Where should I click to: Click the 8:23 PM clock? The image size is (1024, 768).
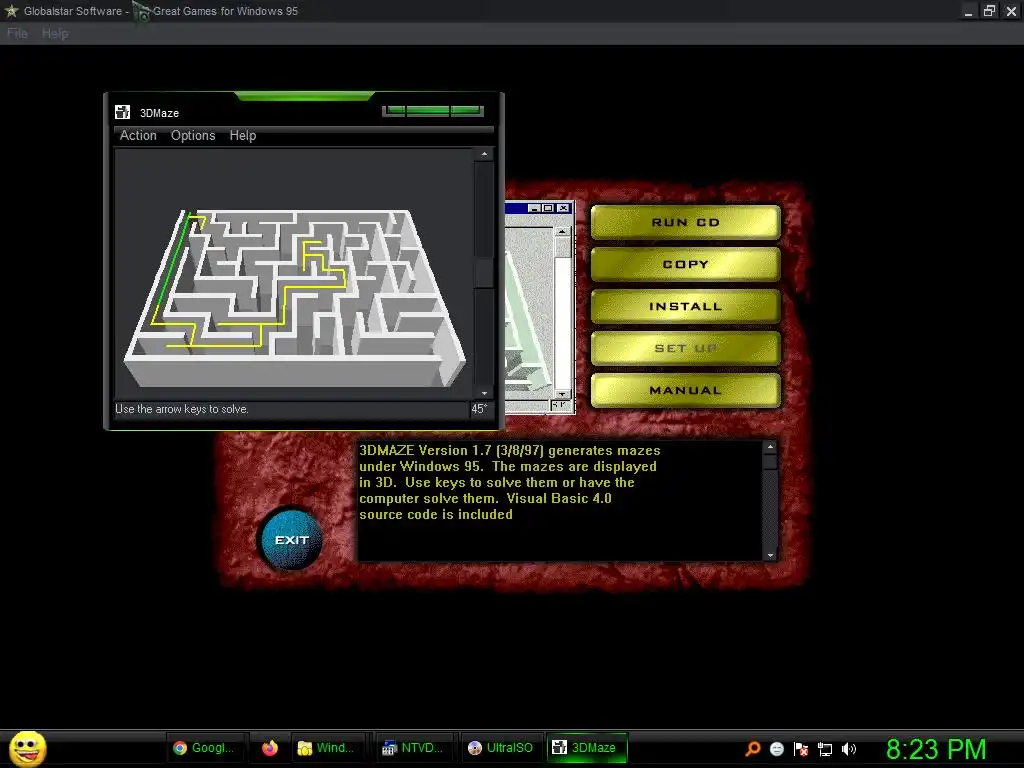[x=936, y=748]
